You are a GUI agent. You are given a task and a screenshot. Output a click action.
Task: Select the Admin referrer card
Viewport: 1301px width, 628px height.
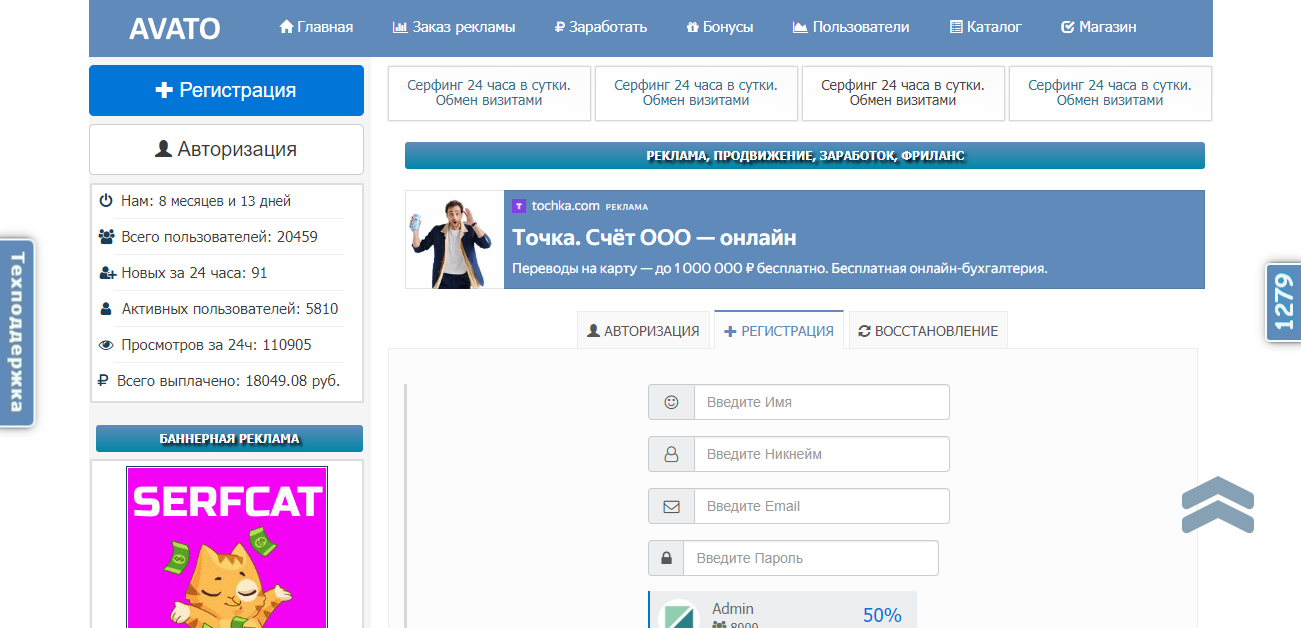[x=782, y=610]
